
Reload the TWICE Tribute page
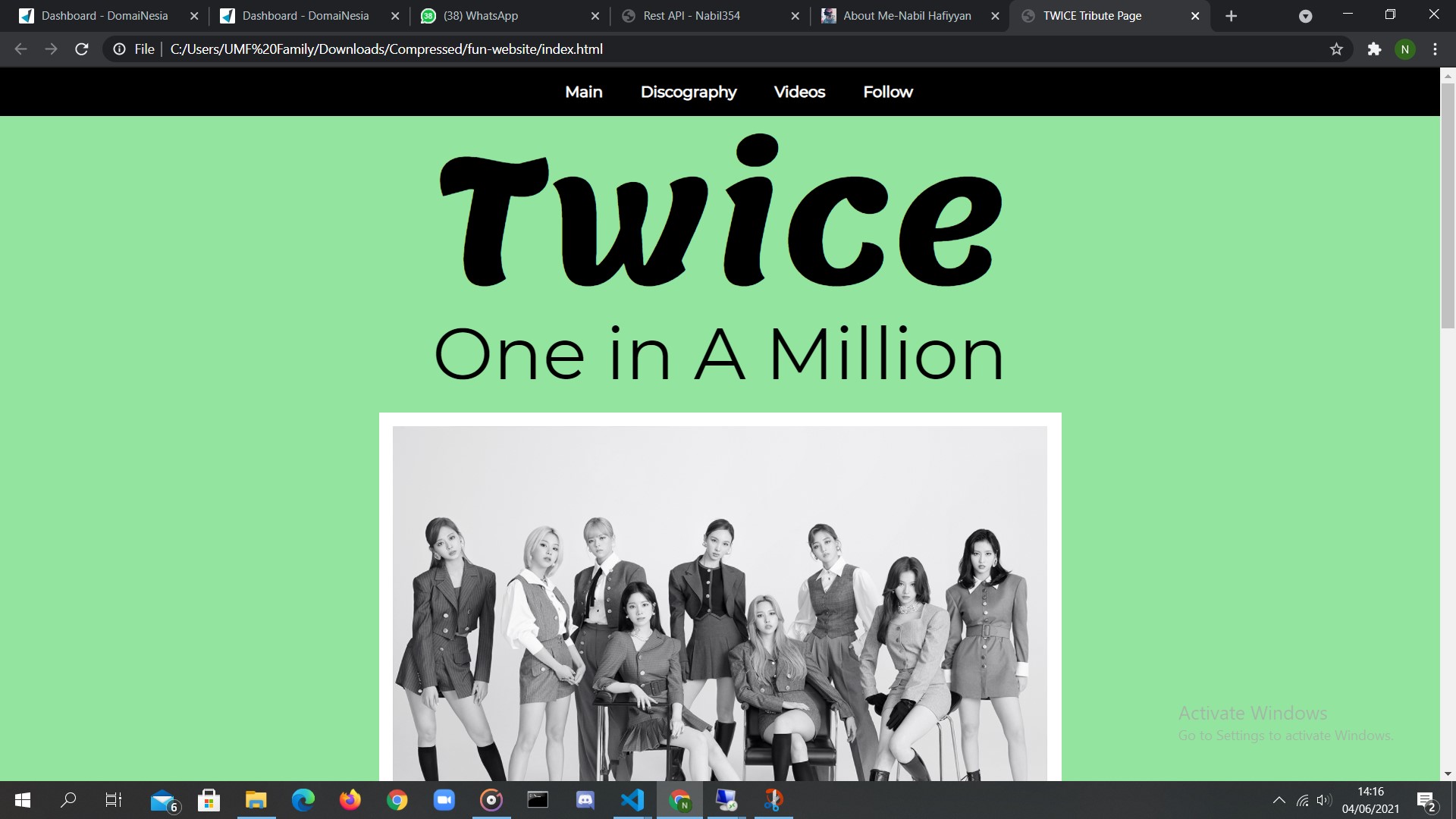pyautogui.click(x=82, y=49)
